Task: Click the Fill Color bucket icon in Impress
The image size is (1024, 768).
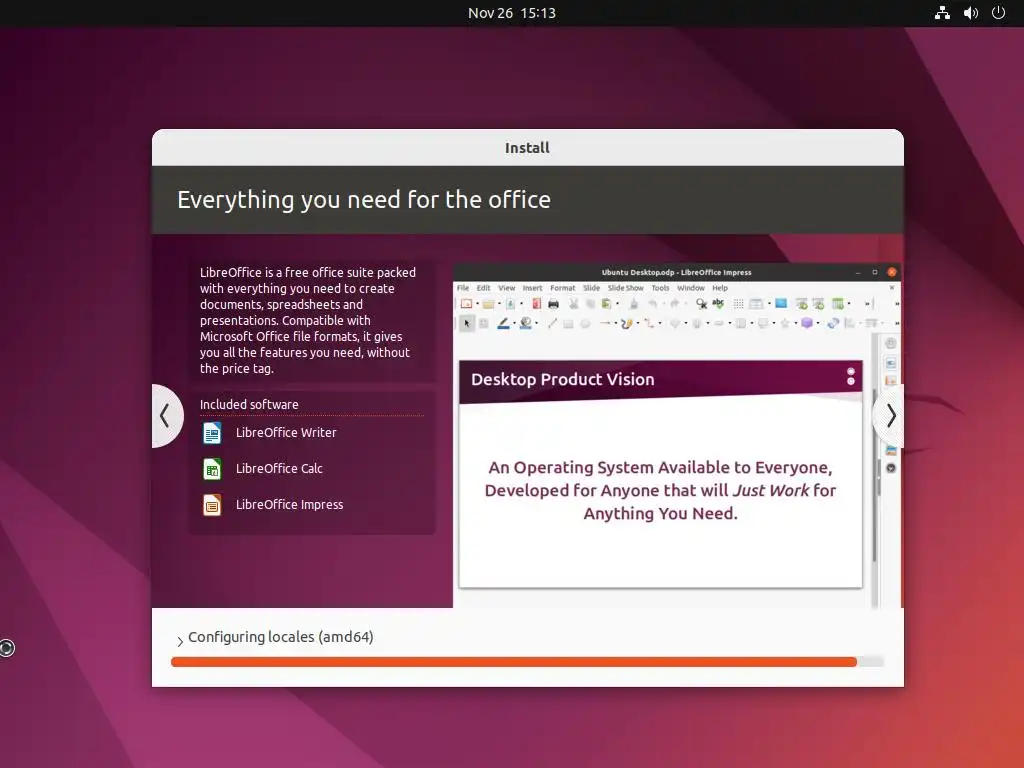Action: coord(526,323)
